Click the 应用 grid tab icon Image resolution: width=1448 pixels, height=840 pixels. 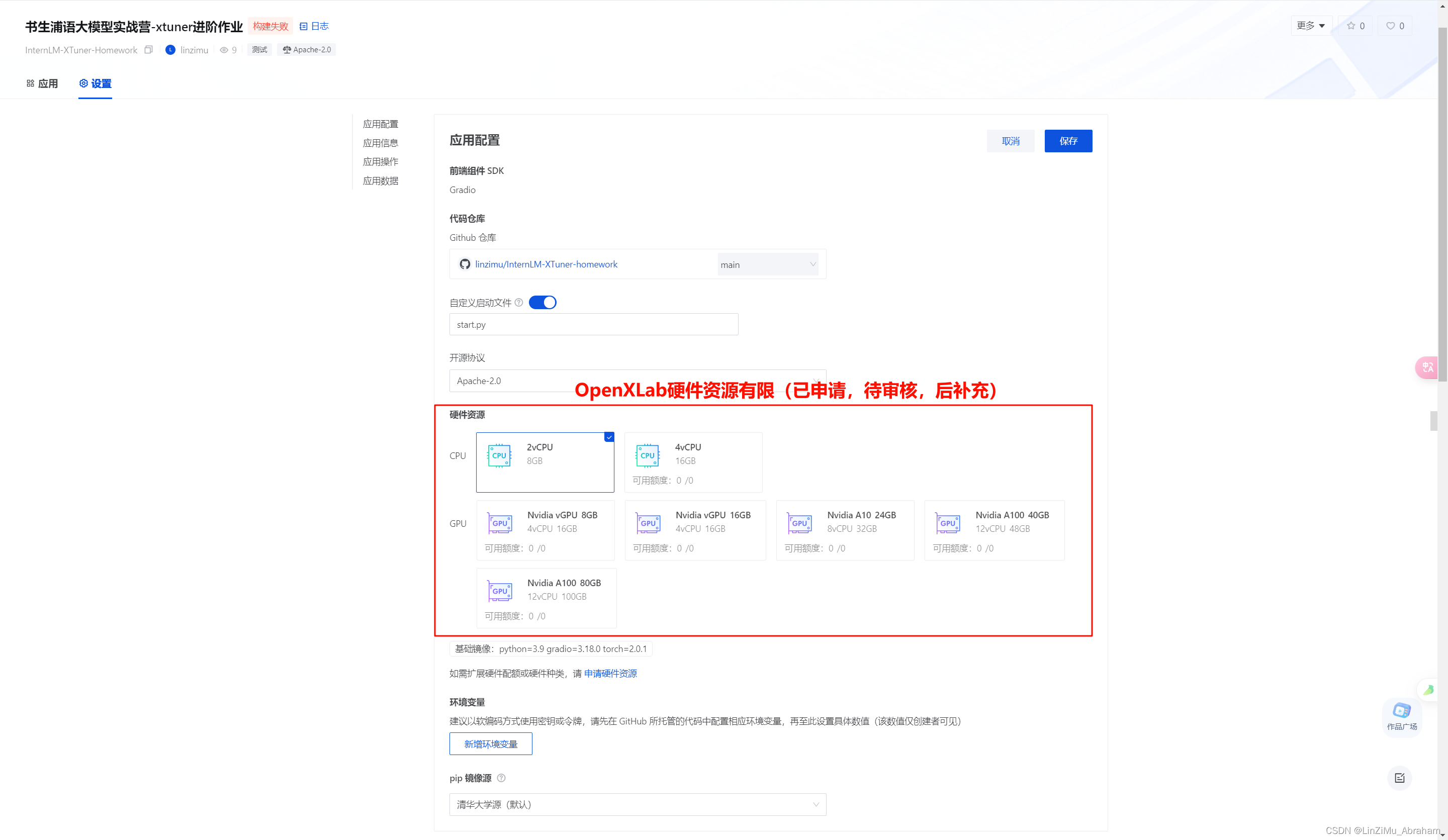click(x=31, y=83)
